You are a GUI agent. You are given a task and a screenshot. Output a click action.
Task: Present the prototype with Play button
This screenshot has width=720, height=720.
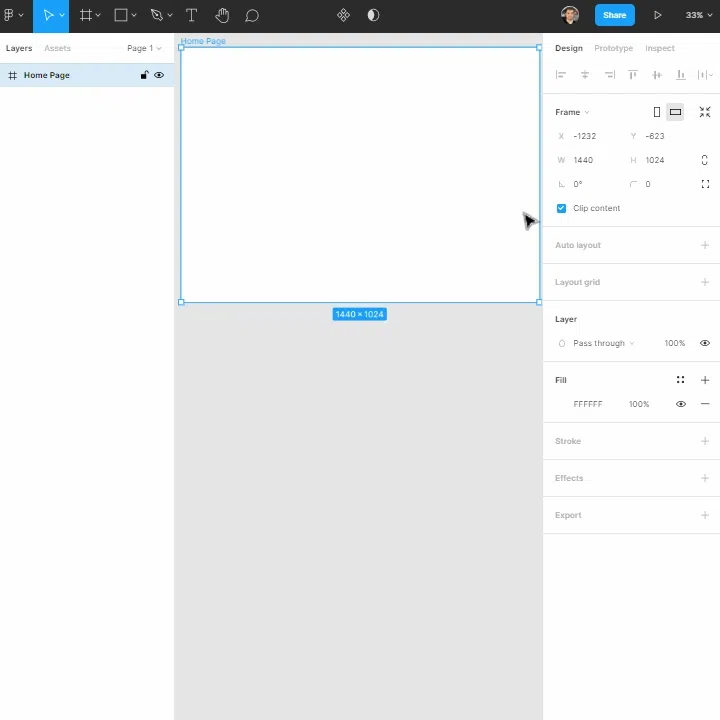pos(658,15)
